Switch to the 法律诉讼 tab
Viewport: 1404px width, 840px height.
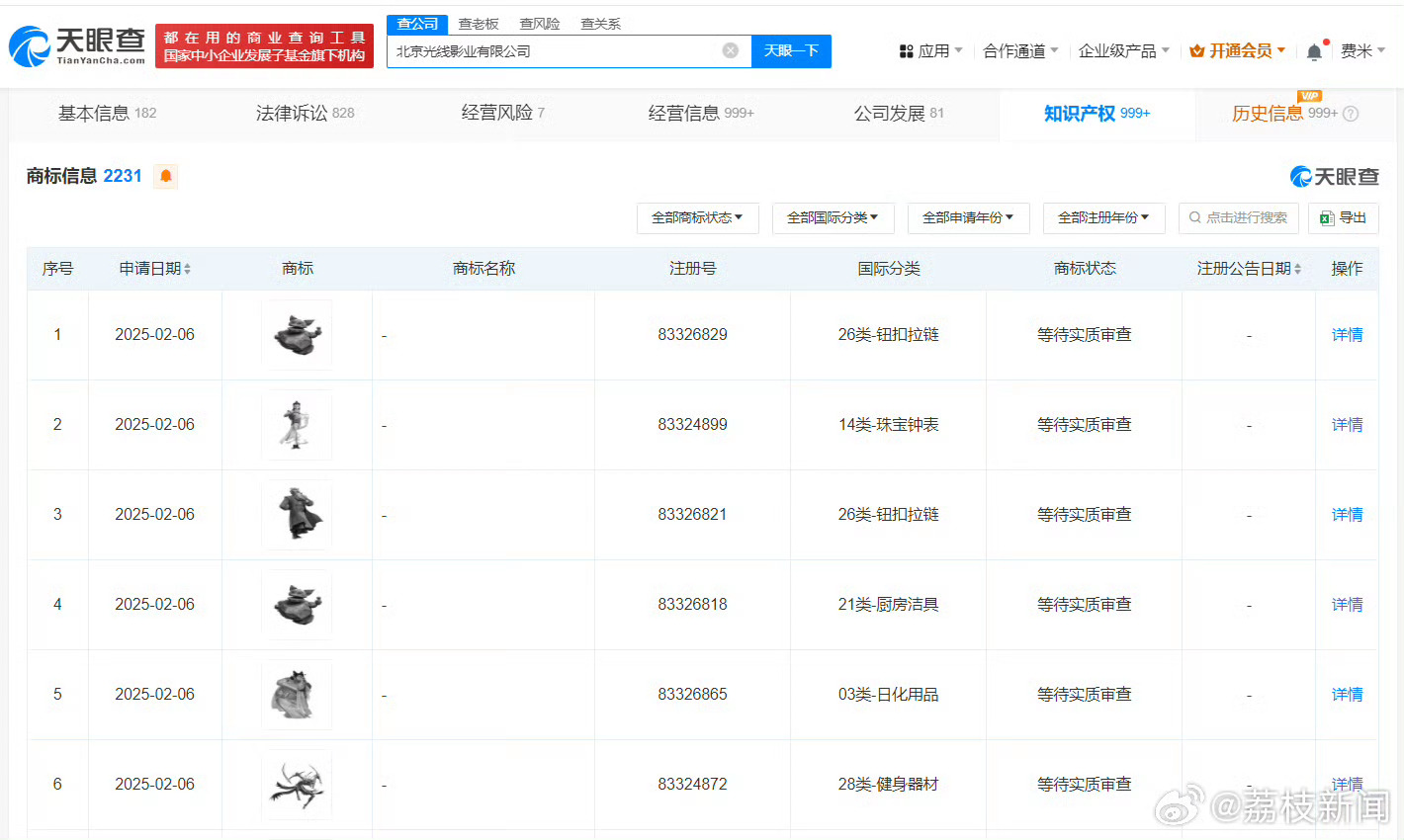pyautogui.click(x=305, y=114)
